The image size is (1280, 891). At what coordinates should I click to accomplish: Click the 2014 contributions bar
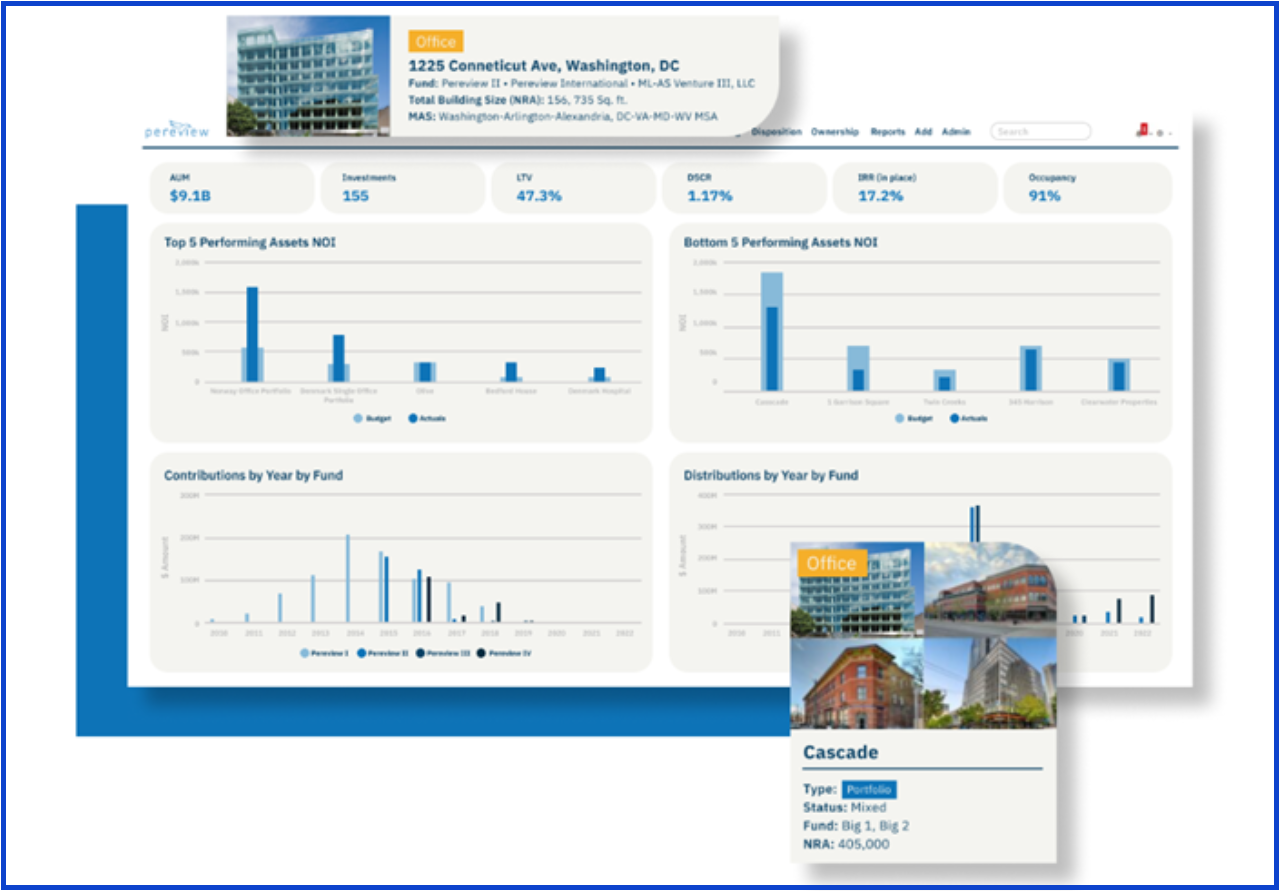point(348,577)
